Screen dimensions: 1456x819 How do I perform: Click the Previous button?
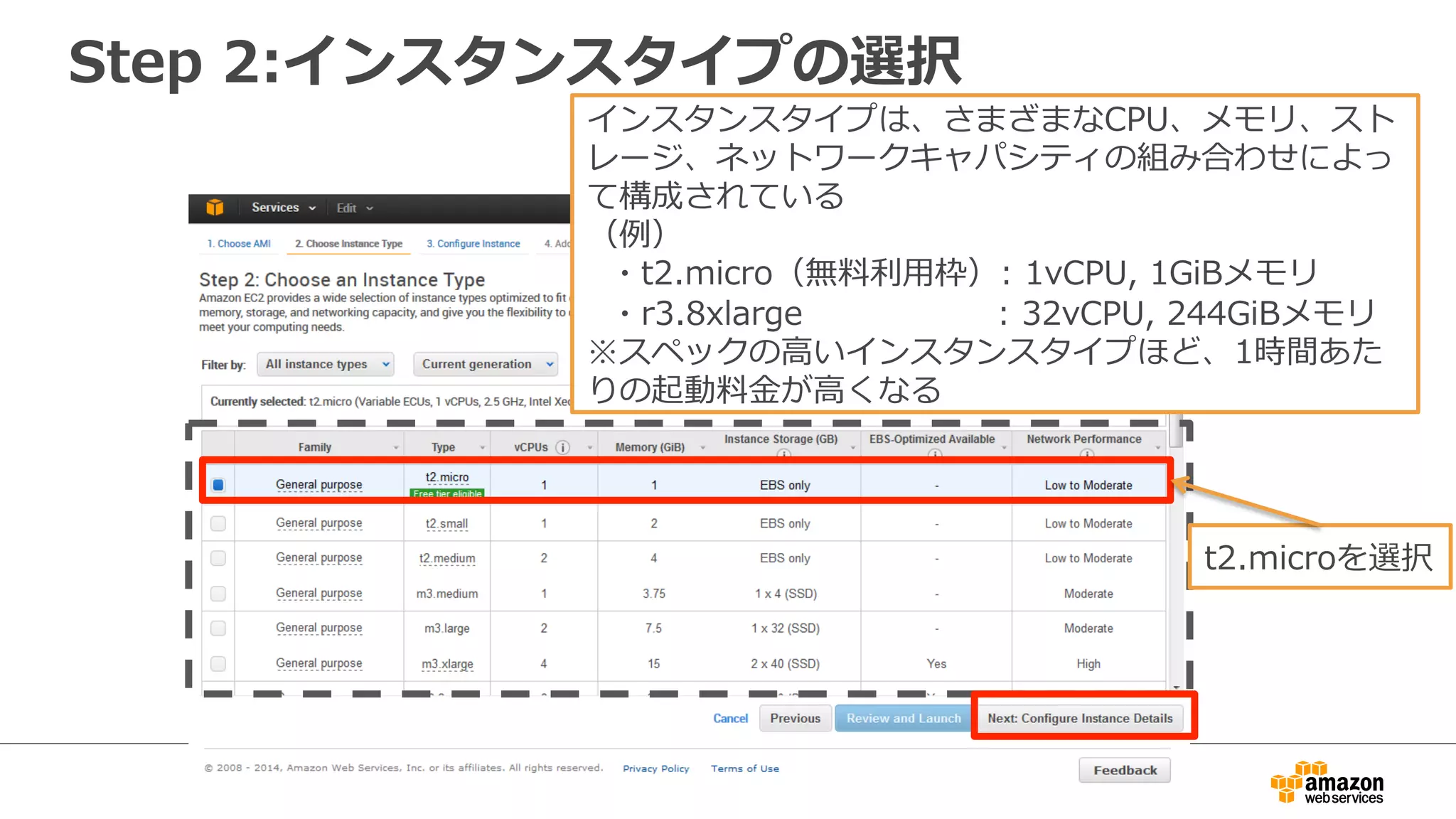click(795, 718)
